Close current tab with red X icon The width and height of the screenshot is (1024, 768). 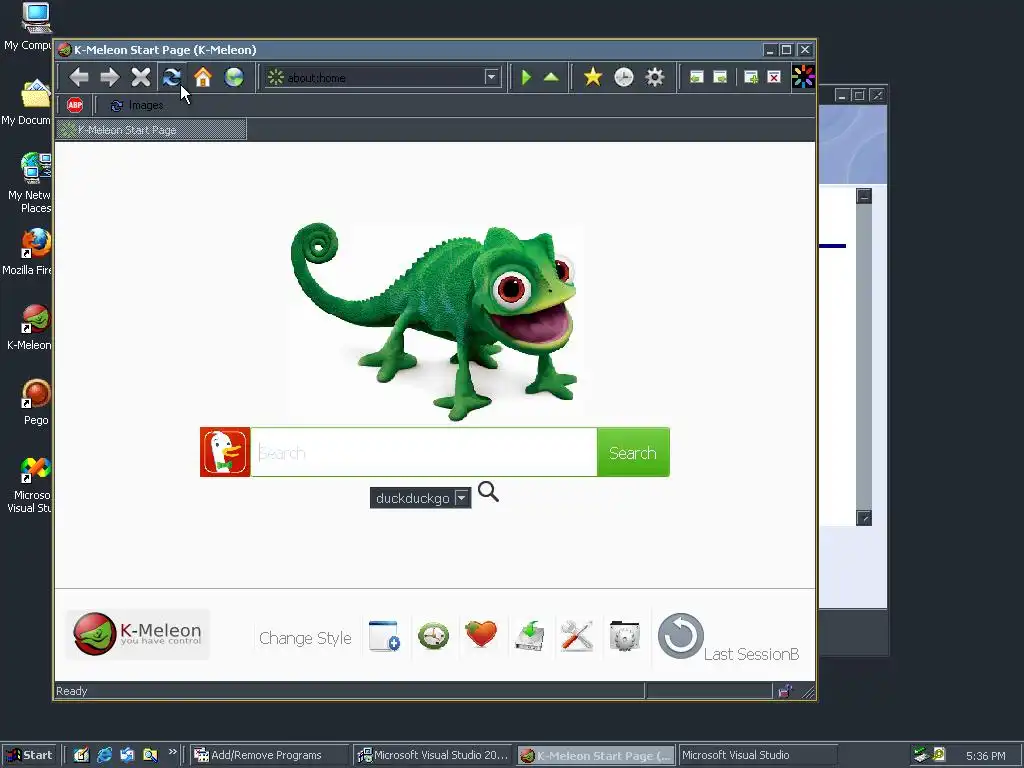coord(774,77)
